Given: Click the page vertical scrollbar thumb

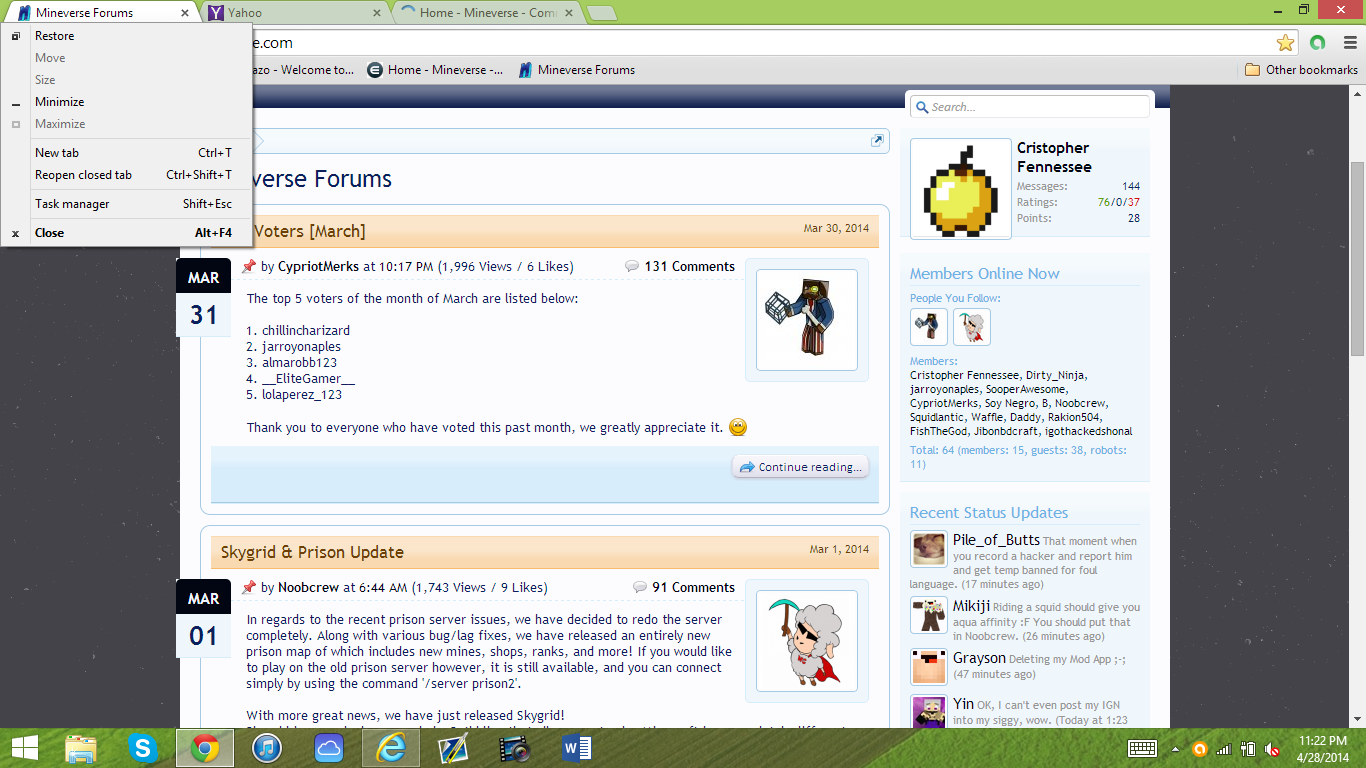Looking at the screenshot, I should [1357, 258].
